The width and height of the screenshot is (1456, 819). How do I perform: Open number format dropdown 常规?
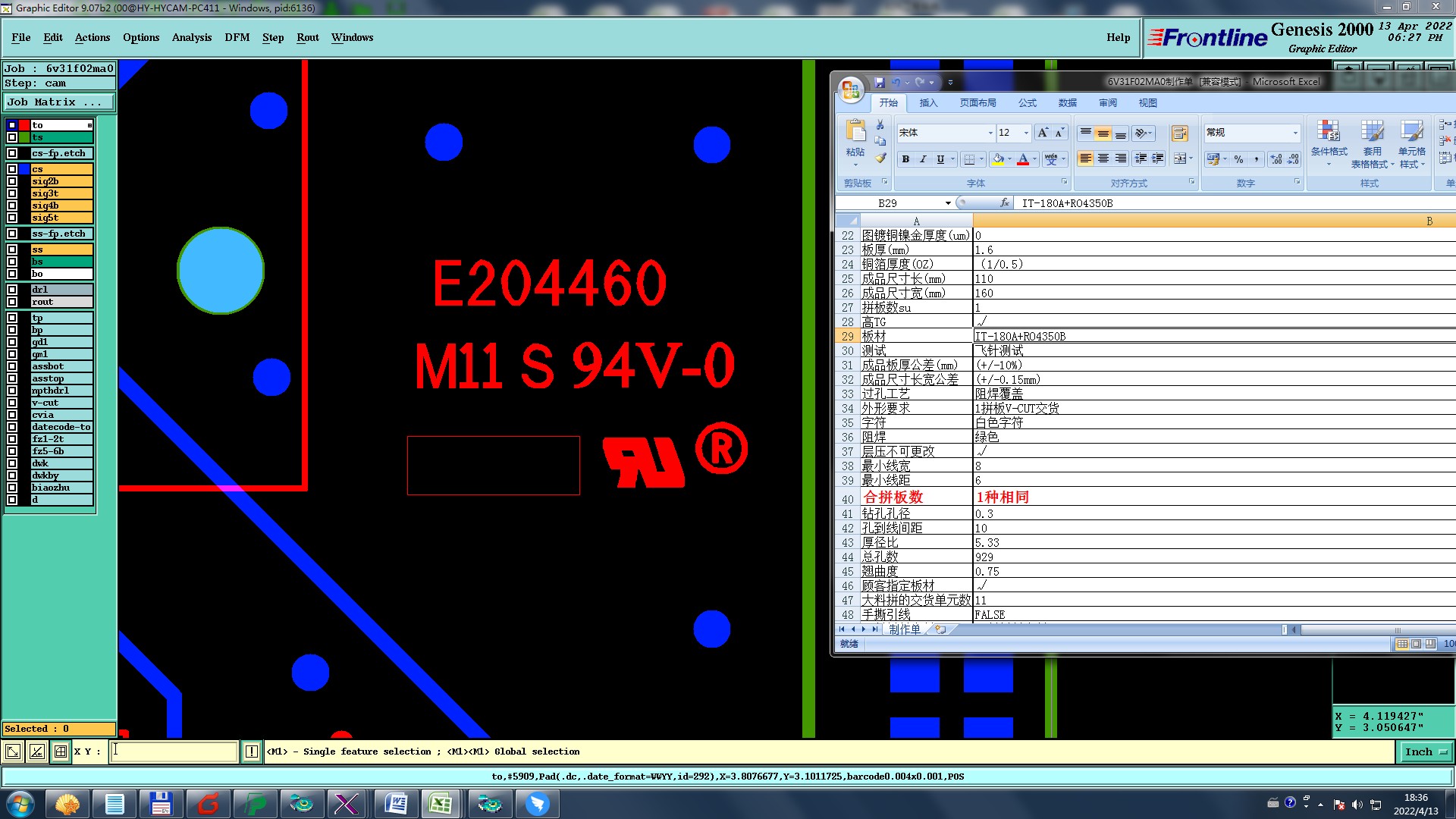click(x=1295, y=133)
